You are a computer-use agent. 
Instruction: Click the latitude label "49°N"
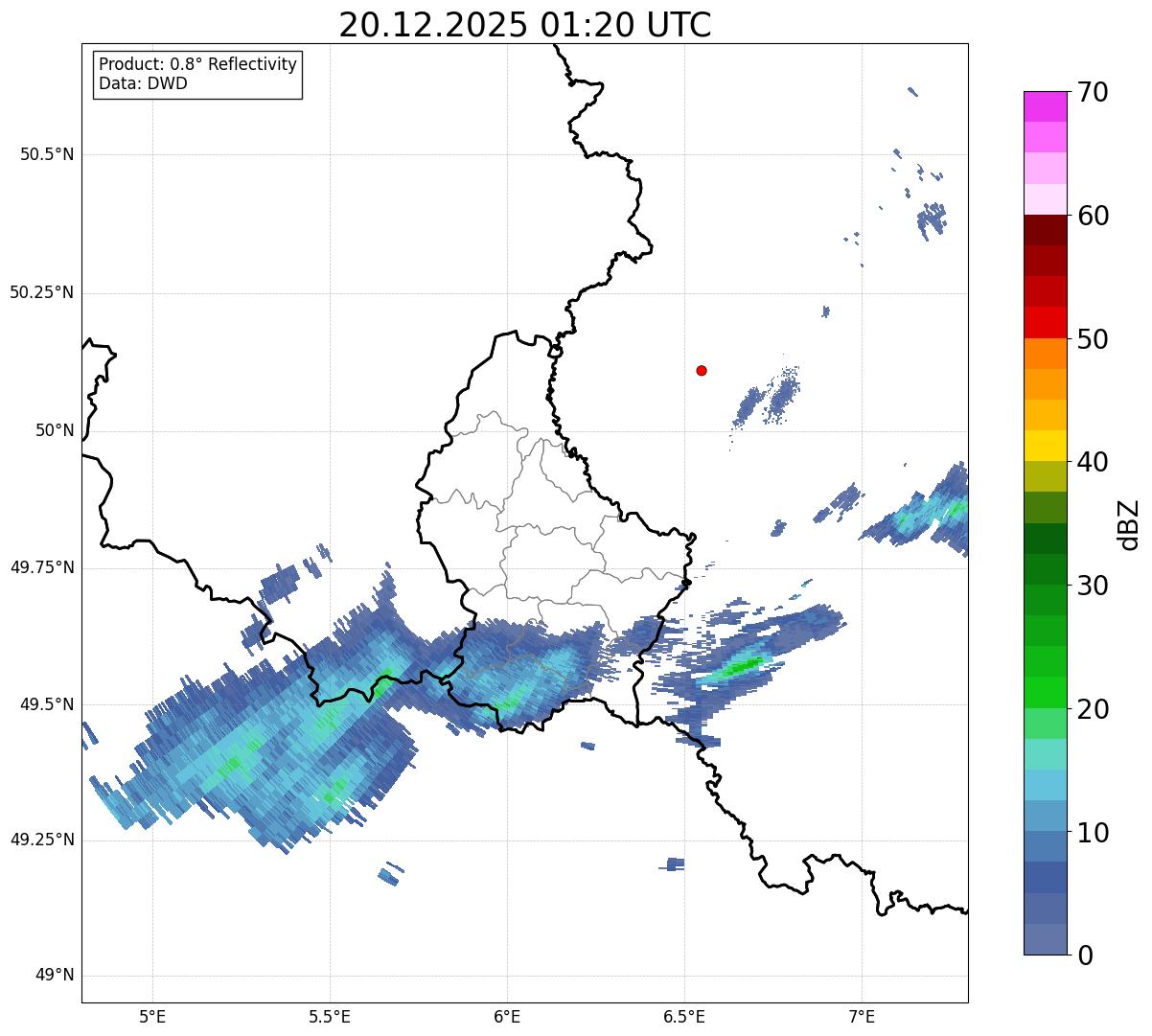[55, 976]
